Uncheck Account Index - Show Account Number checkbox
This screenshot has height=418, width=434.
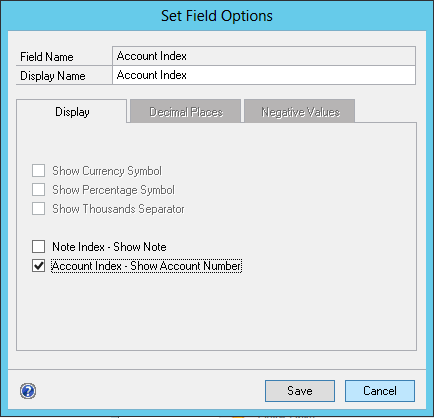click(x=38, y=266)
